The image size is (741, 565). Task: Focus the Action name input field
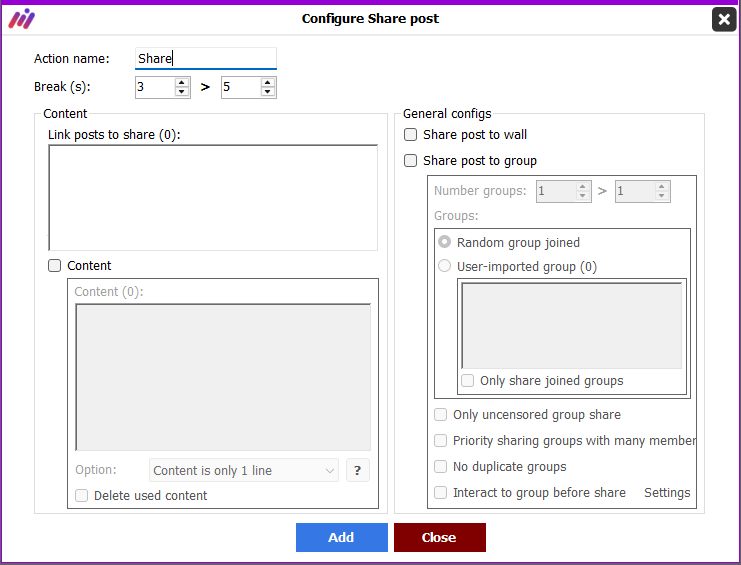pyautogui.click(x=206, y=59)
